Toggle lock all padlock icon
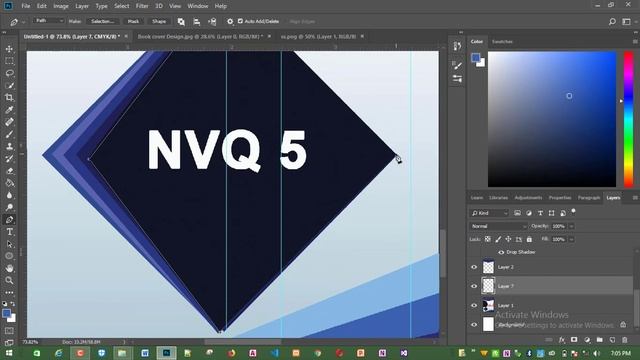 [529, 239]
